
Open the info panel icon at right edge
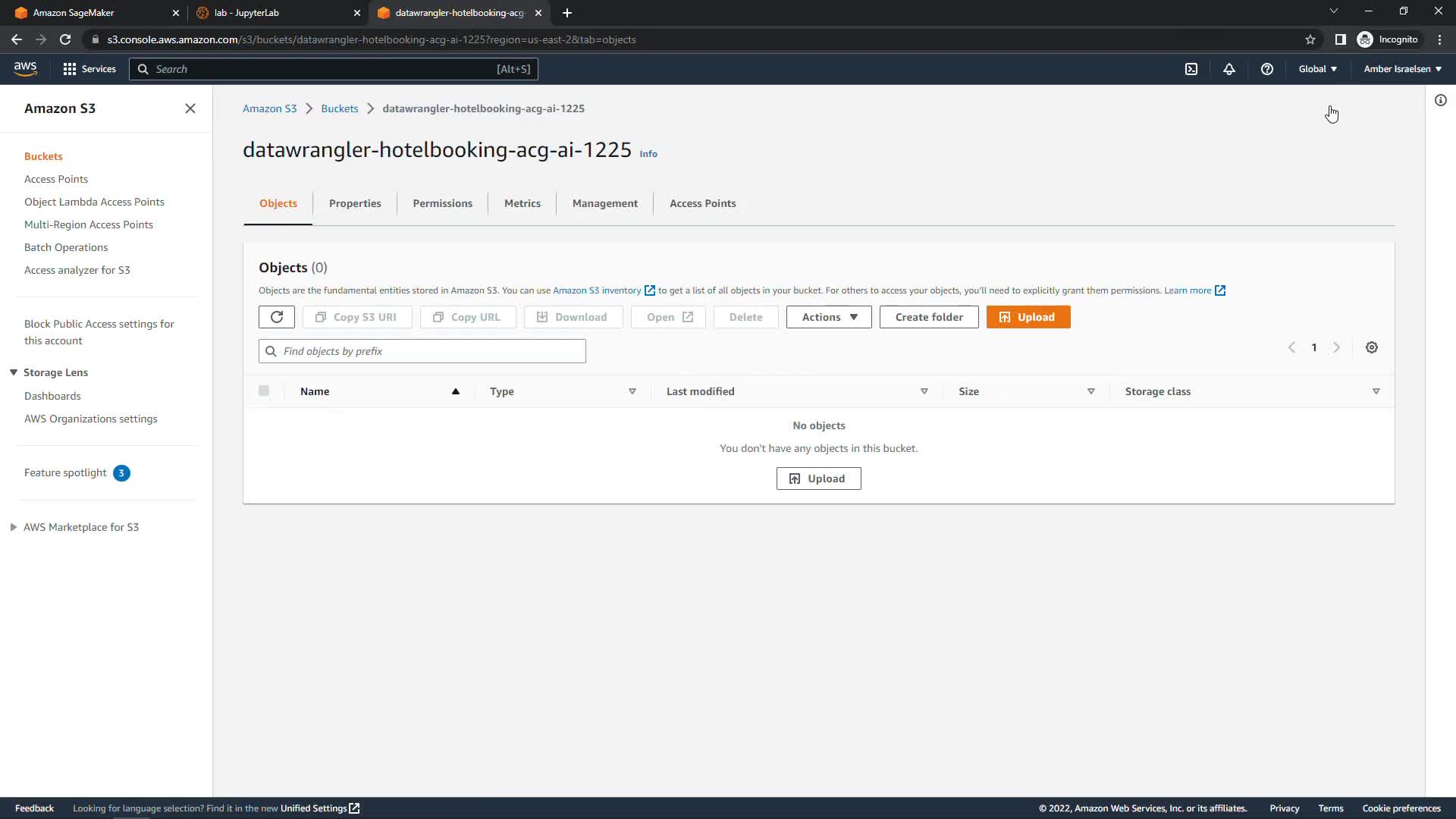(x=1441, y=100)
